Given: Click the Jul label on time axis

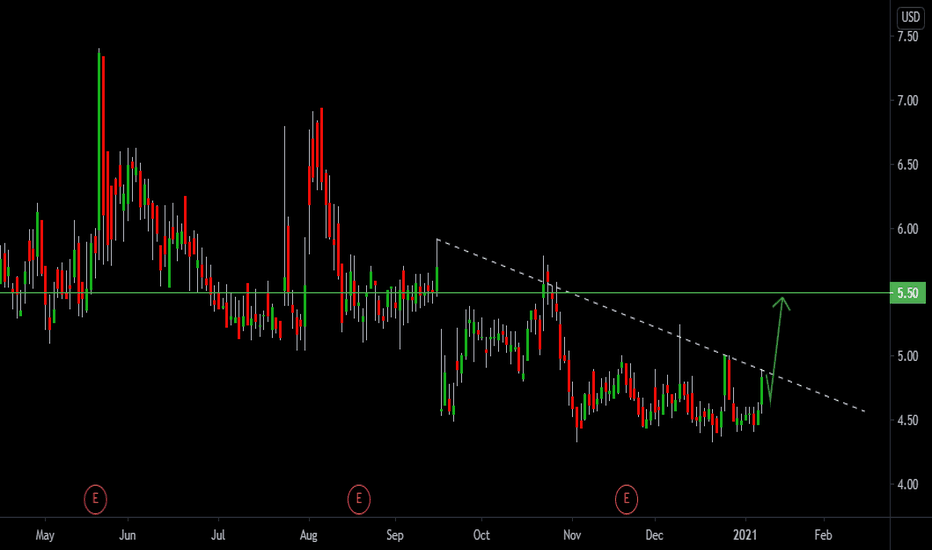Looking at the screenshot, I should [x=218, y=535].
